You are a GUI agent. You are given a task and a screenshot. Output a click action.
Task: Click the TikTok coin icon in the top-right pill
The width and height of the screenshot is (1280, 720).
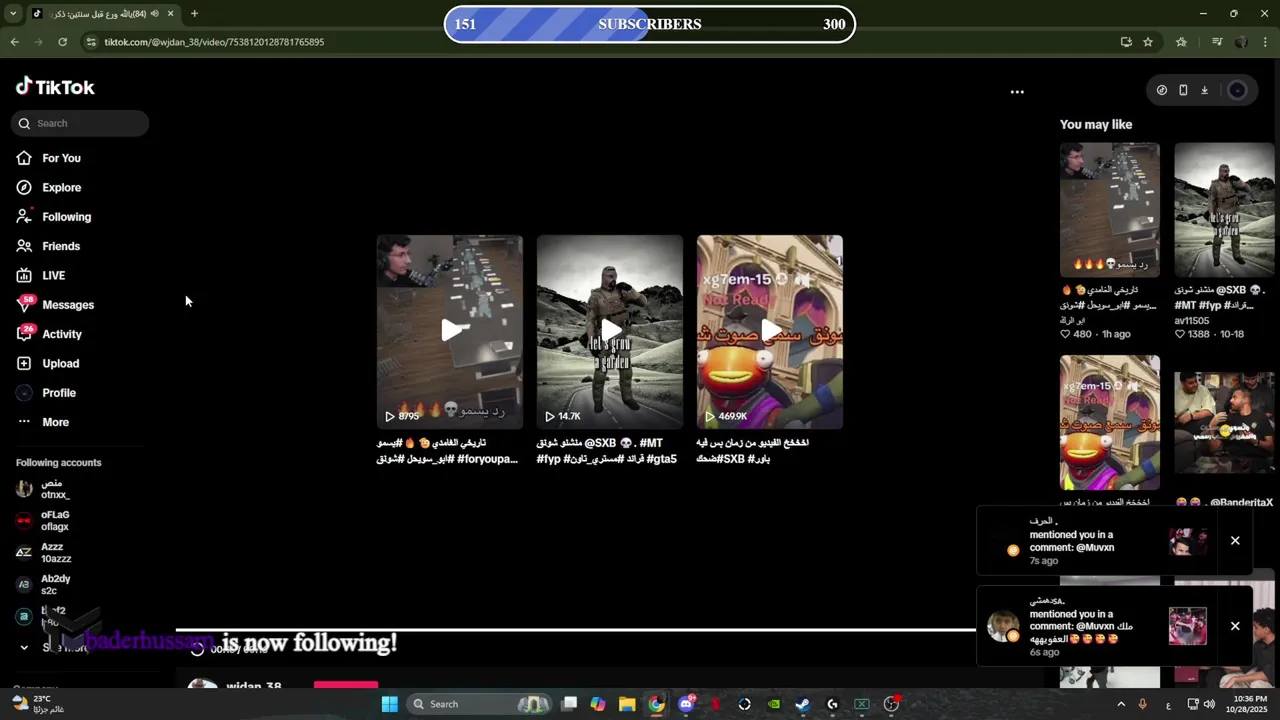pyautogui.click(x=1161, y=90)
